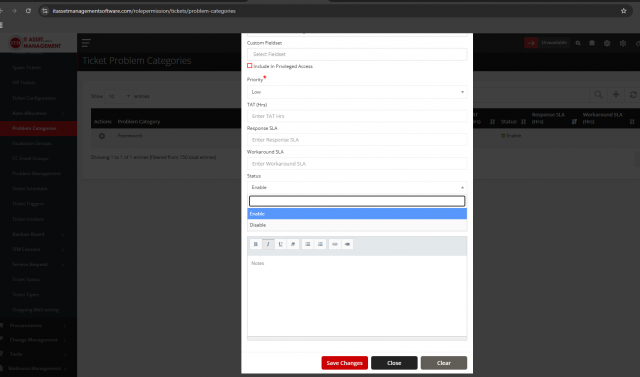Check Include in Privileged Access box

point(249,66)
